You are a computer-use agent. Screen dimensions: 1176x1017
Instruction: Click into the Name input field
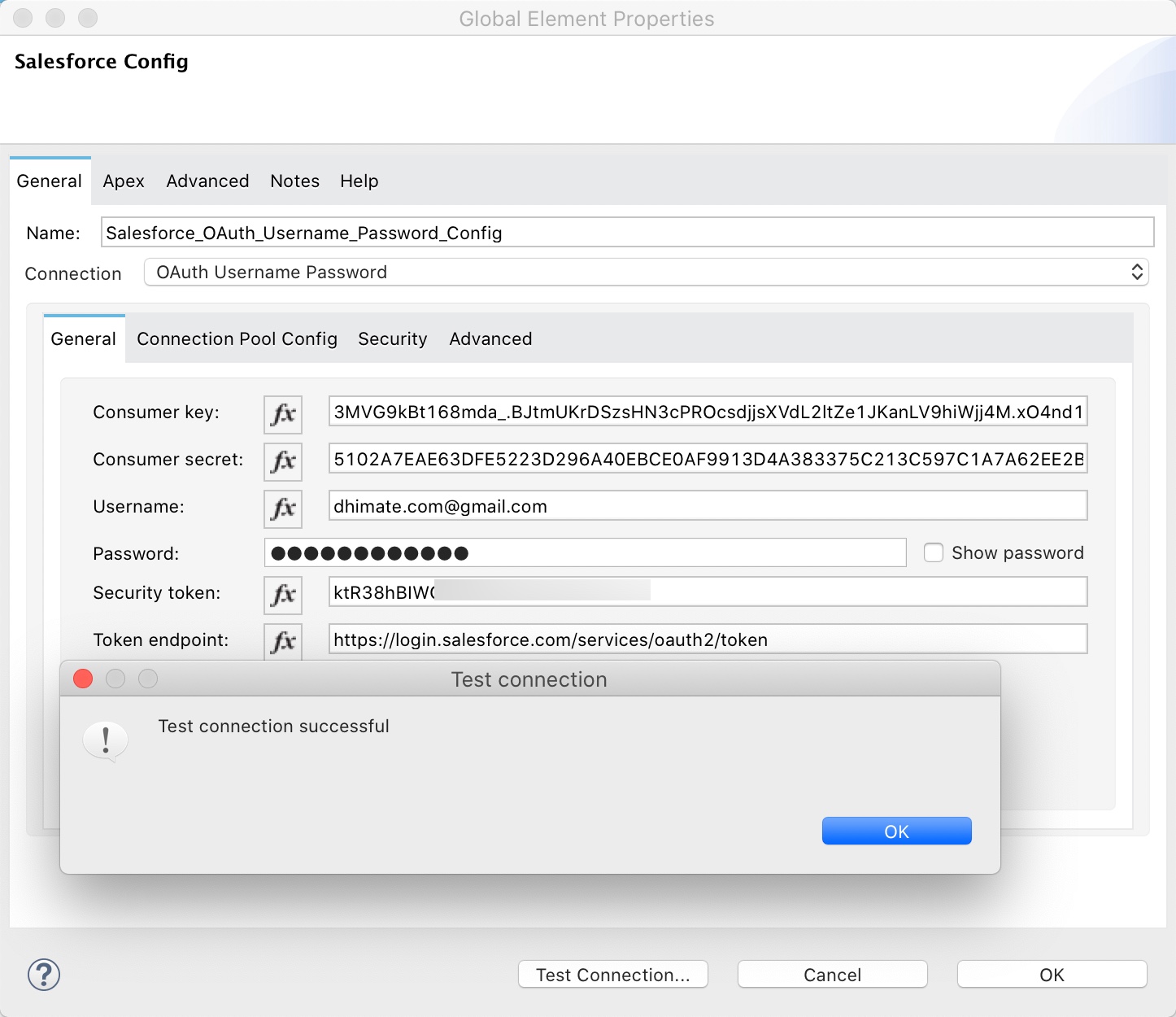[x=627, y=232]
